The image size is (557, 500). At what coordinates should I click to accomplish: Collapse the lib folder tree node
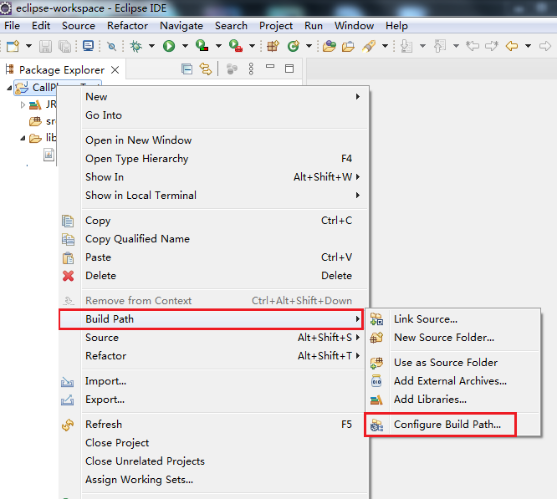[x=23, y=138]
